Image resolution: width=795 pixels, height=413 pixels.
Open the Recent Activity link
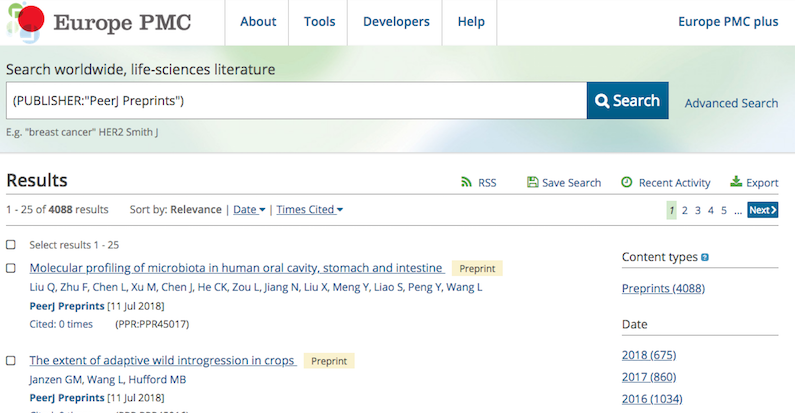coord(674,183)
